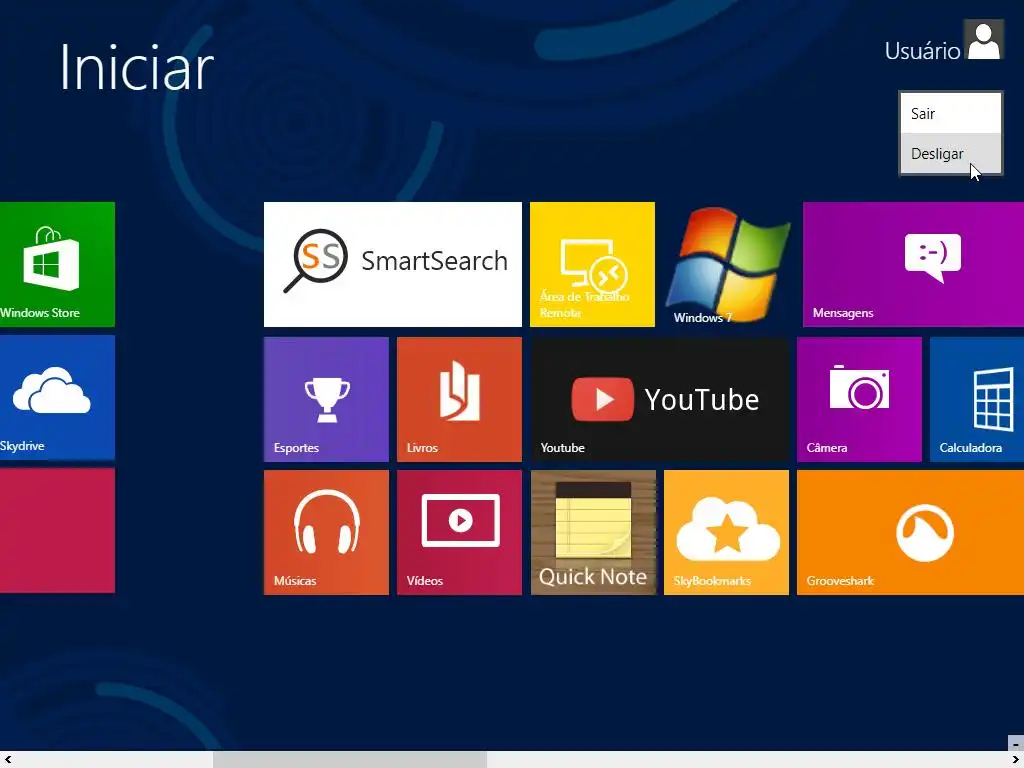Click the Iniciar heading
The height and width of the screenshot is (768, 1024).
click(136, 67)
